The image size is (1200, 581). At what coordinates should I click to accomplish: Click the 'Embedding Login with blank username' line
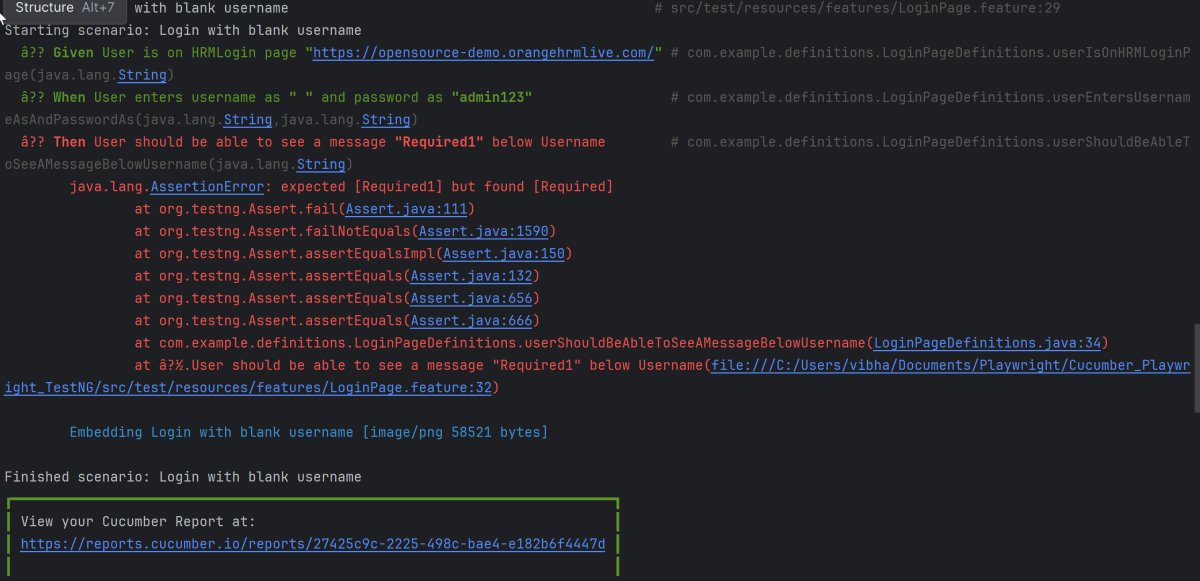coord(308,432)
